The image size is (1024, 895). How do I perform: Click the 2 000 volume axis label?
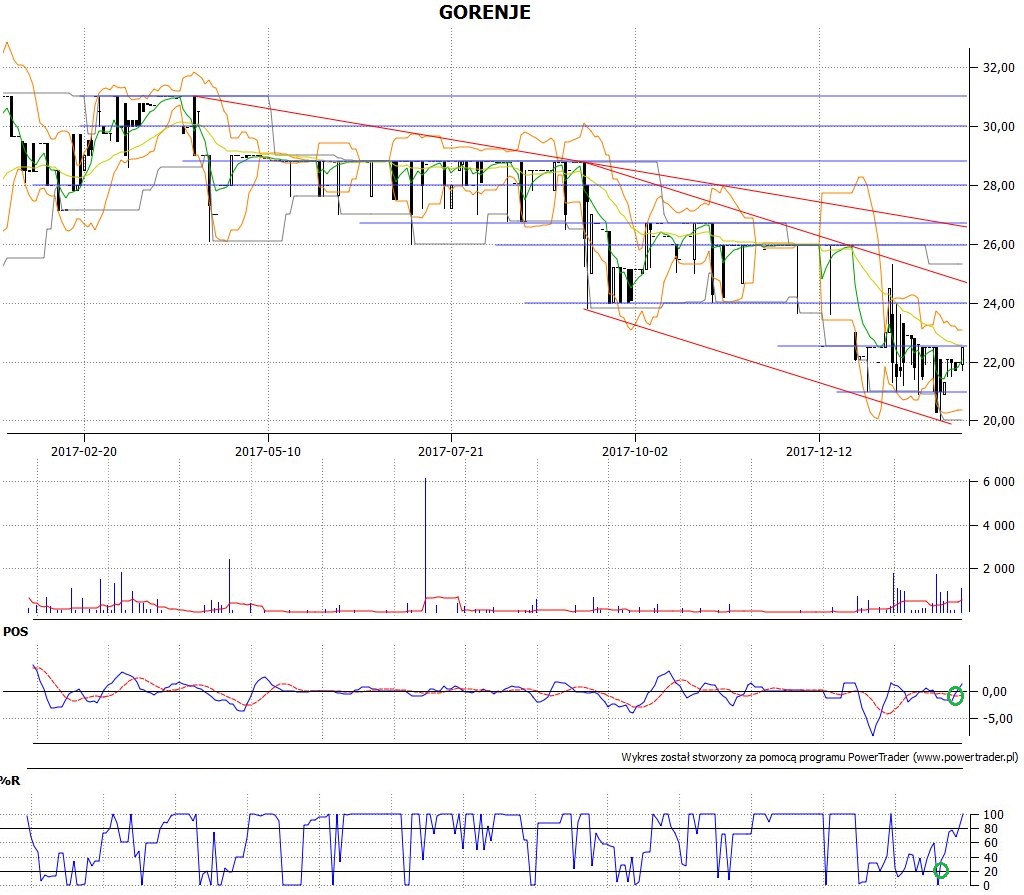999,568
